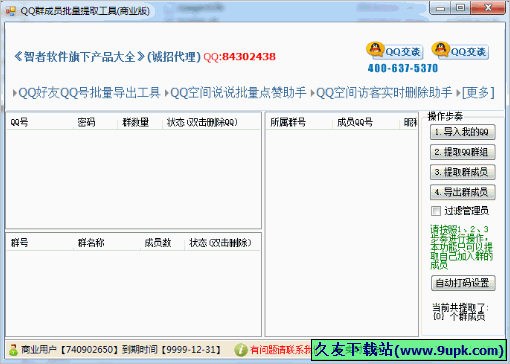
Task: Click the 状态(双击删除) column header
Action: click(x=220, y=243)
